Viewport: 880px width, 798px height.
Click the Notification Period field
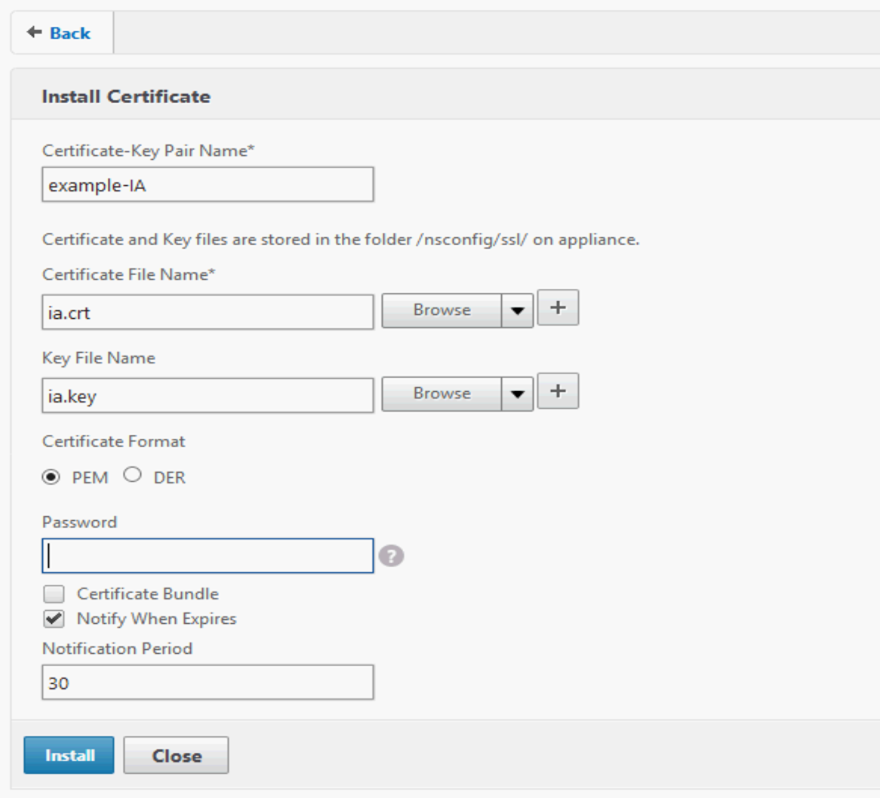pyautogui.click(x=208, y=682)
